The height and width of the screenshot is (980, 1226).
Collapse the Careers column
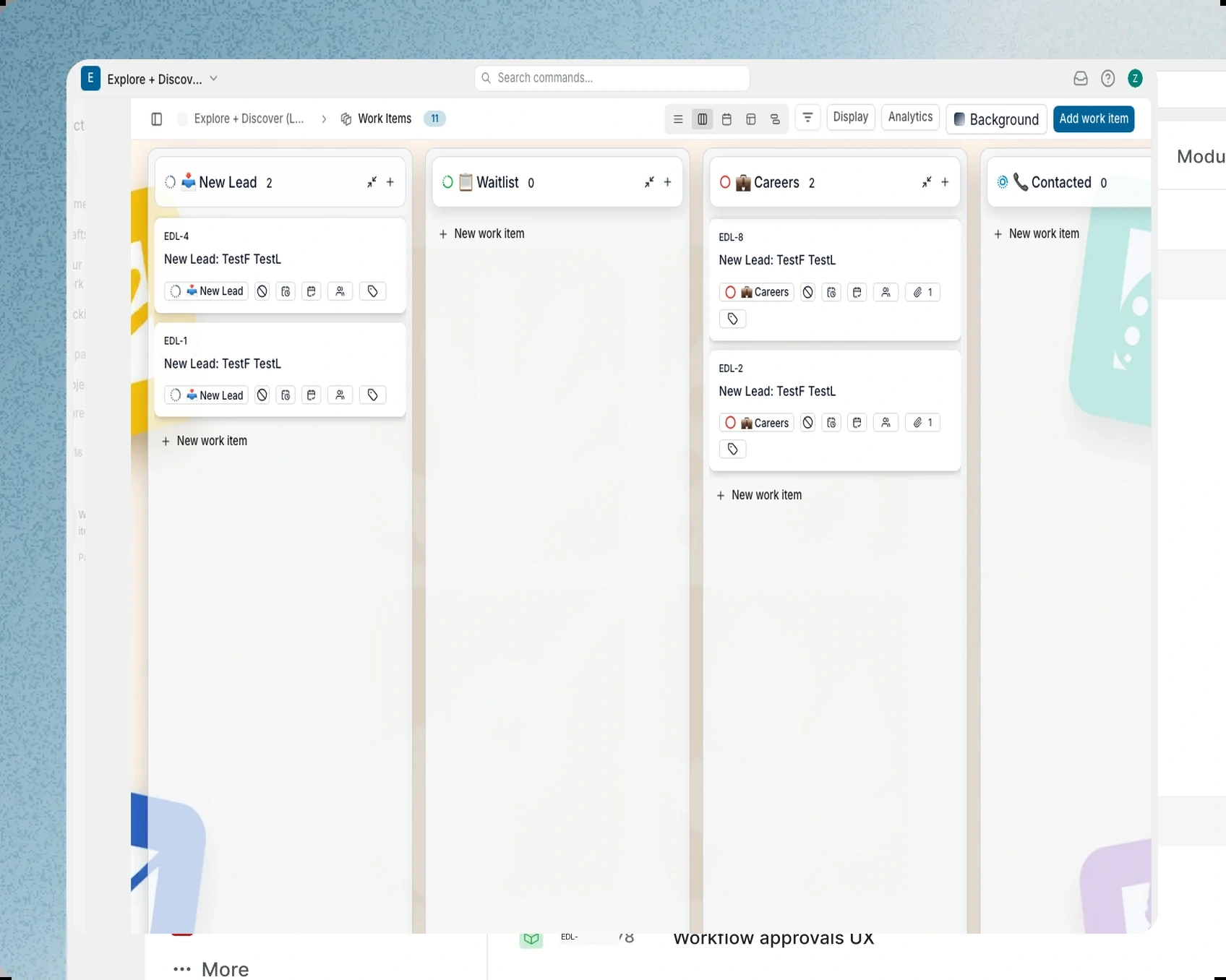(926, 182)
